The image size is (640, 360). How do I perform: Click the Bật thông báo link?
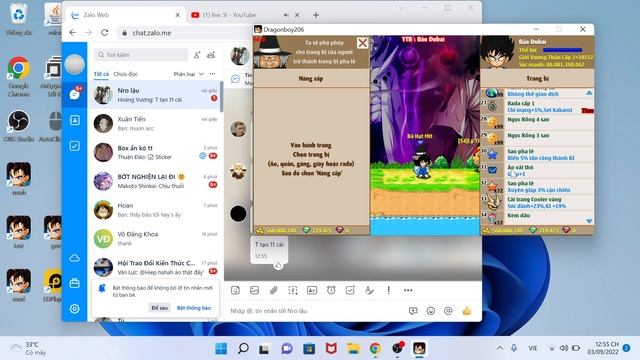(193, 308)
